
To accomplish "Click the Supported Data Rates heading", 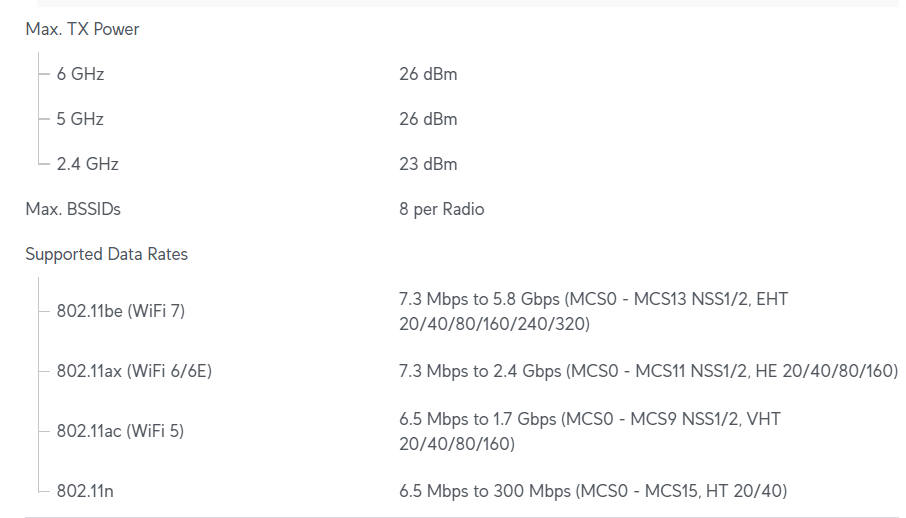I will pos(106,254).
